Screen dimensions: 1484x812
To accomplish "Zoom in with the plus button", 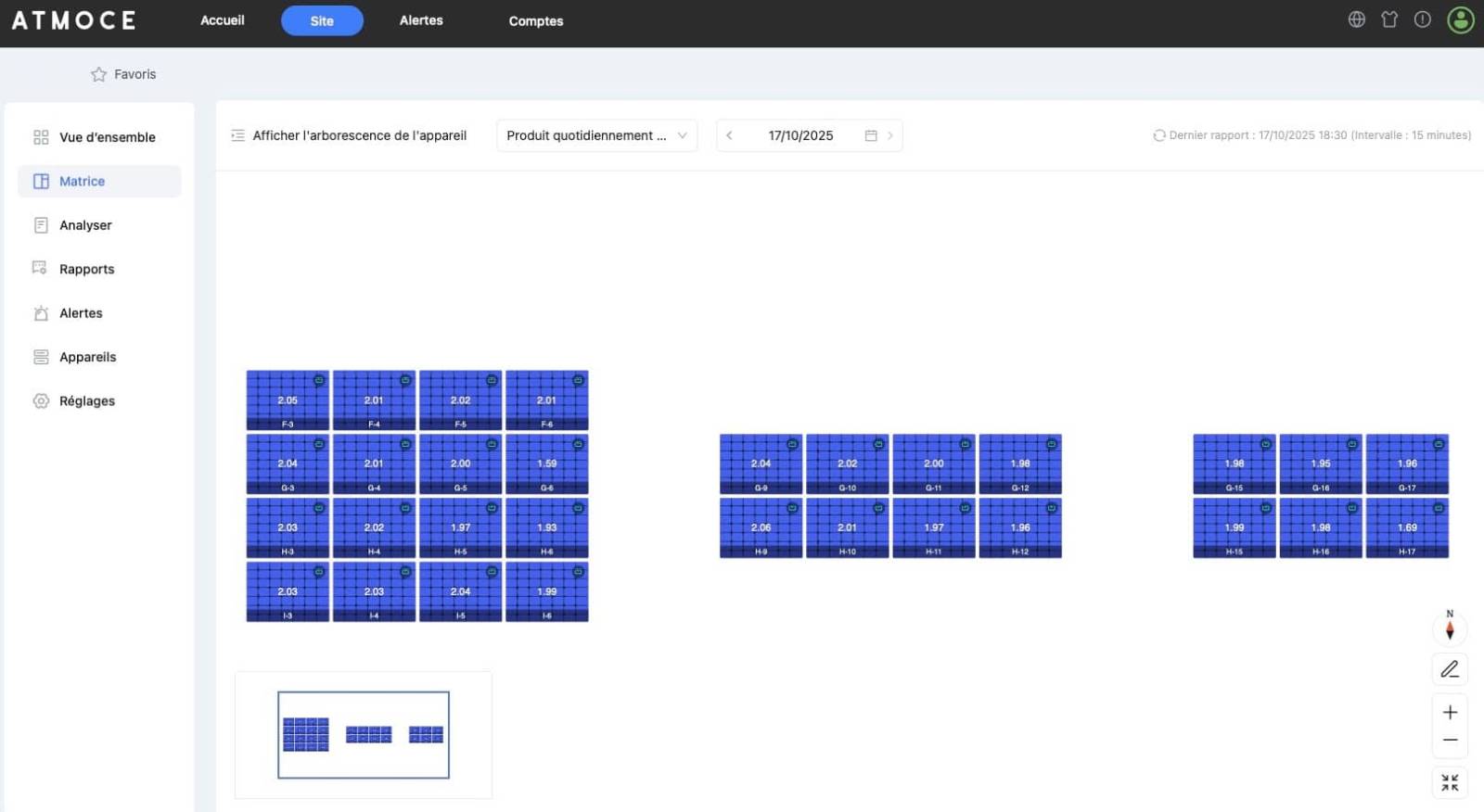I will point(1450,712).
